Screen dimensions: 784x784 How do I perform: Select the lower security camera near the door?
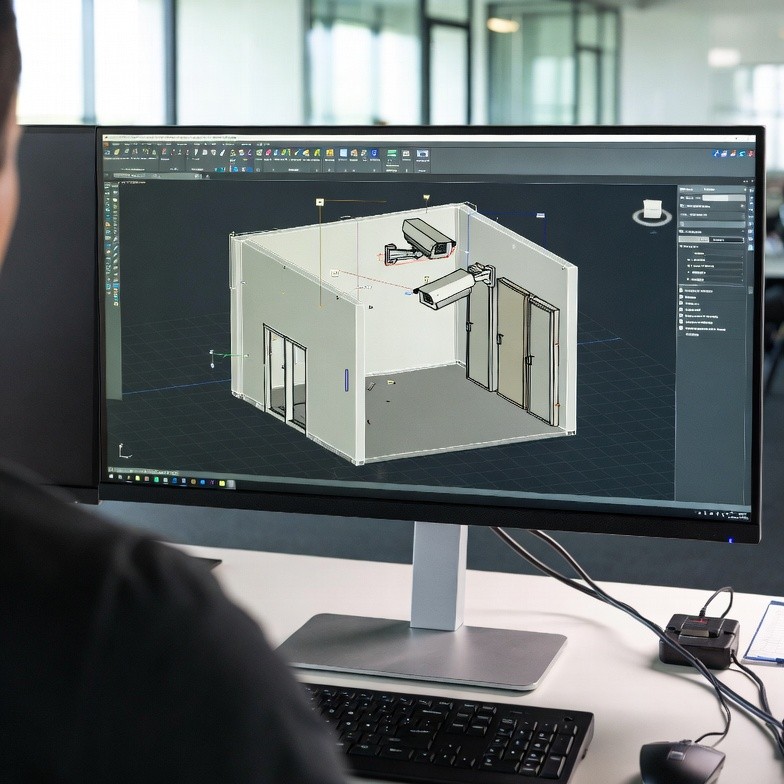tap(446, 289)
